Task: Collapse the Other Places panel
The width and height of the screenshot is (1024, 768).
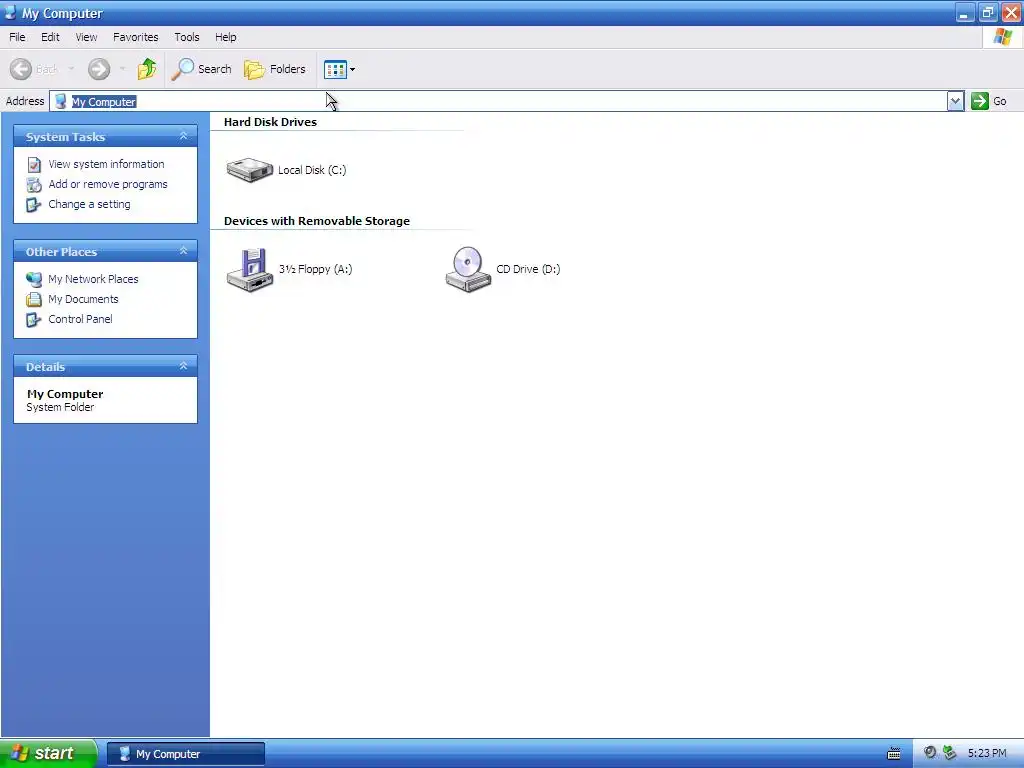Action: point(184,251)
